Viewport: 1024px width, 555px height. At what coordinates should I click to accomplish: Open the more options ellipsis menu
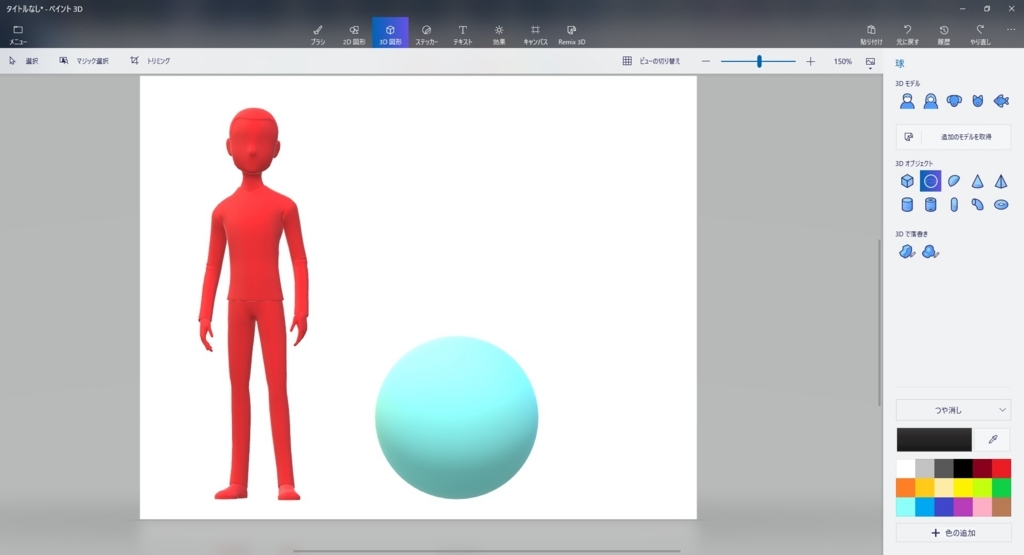click(1011, 29)
